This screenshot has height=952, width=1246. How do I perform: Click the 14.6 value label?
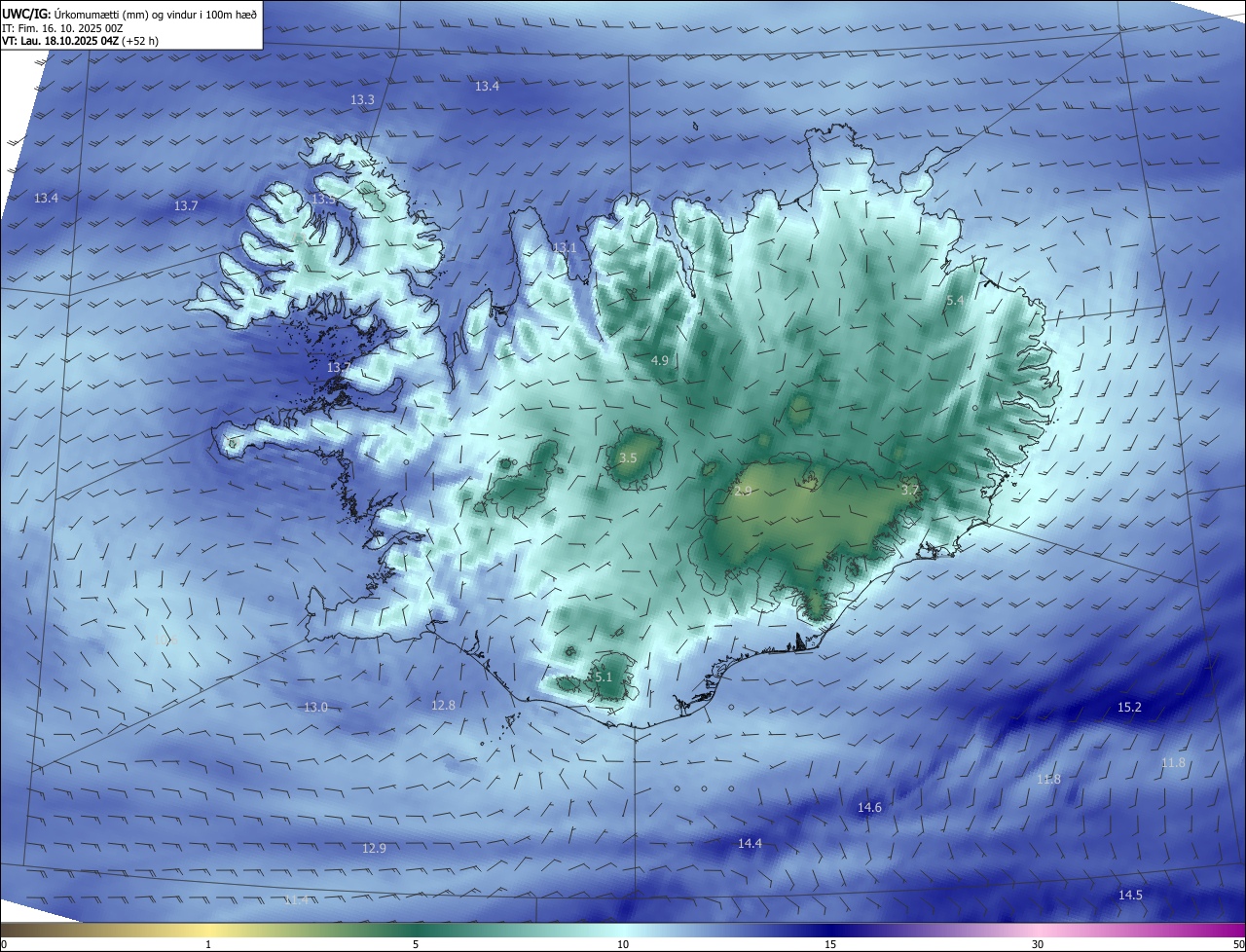pyautogui.click(x=869, y=808)
